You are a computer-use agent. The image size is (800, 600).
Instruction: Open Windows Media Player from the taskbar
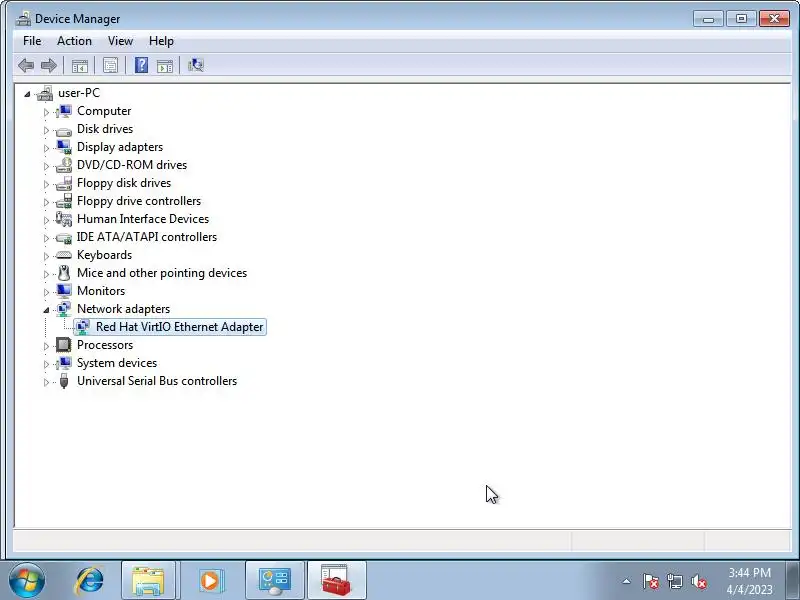click(210, 581)
